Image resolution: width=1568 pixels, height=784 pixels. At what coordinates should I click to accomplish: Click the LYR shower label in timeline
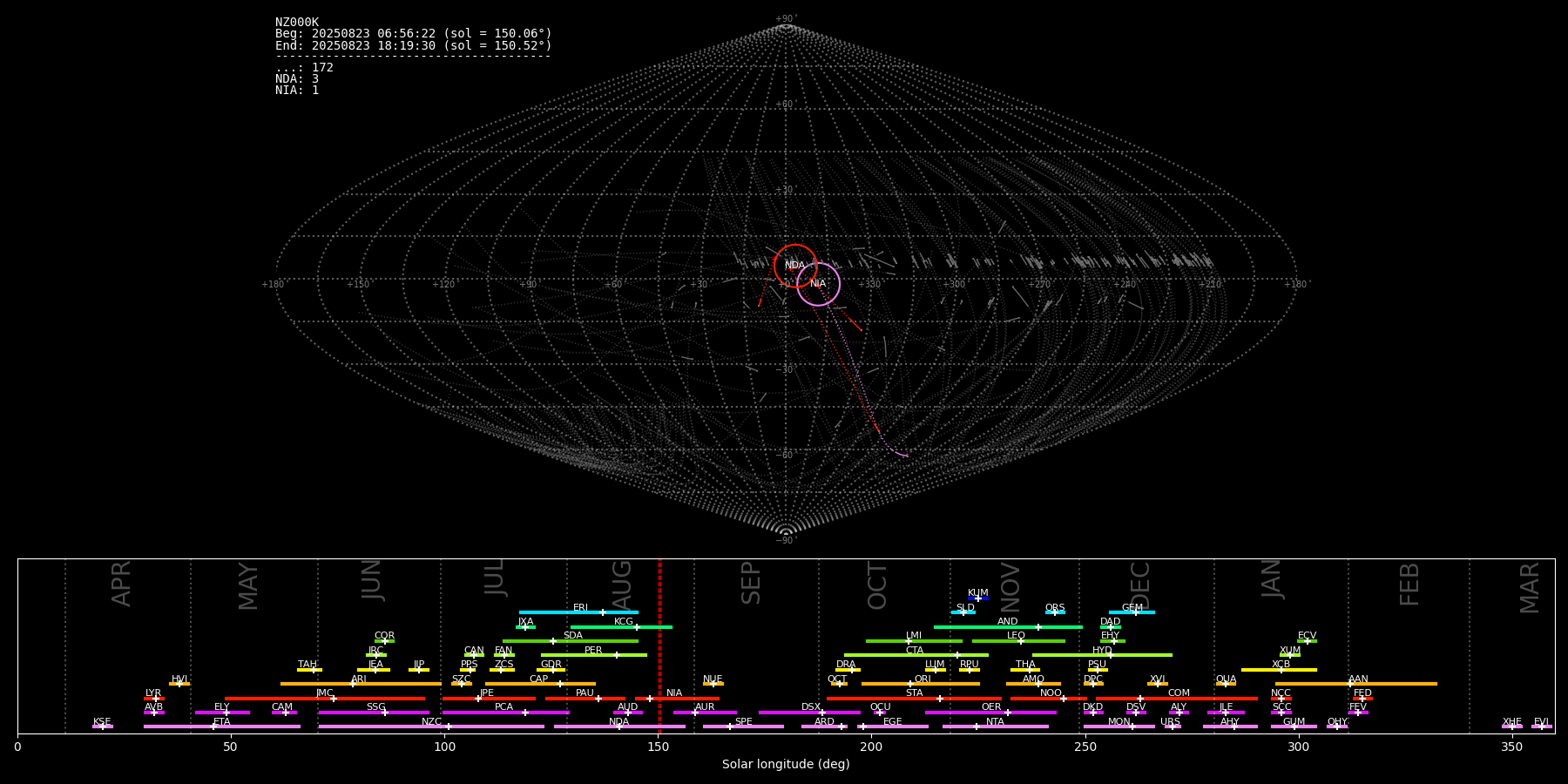(153, 693)
